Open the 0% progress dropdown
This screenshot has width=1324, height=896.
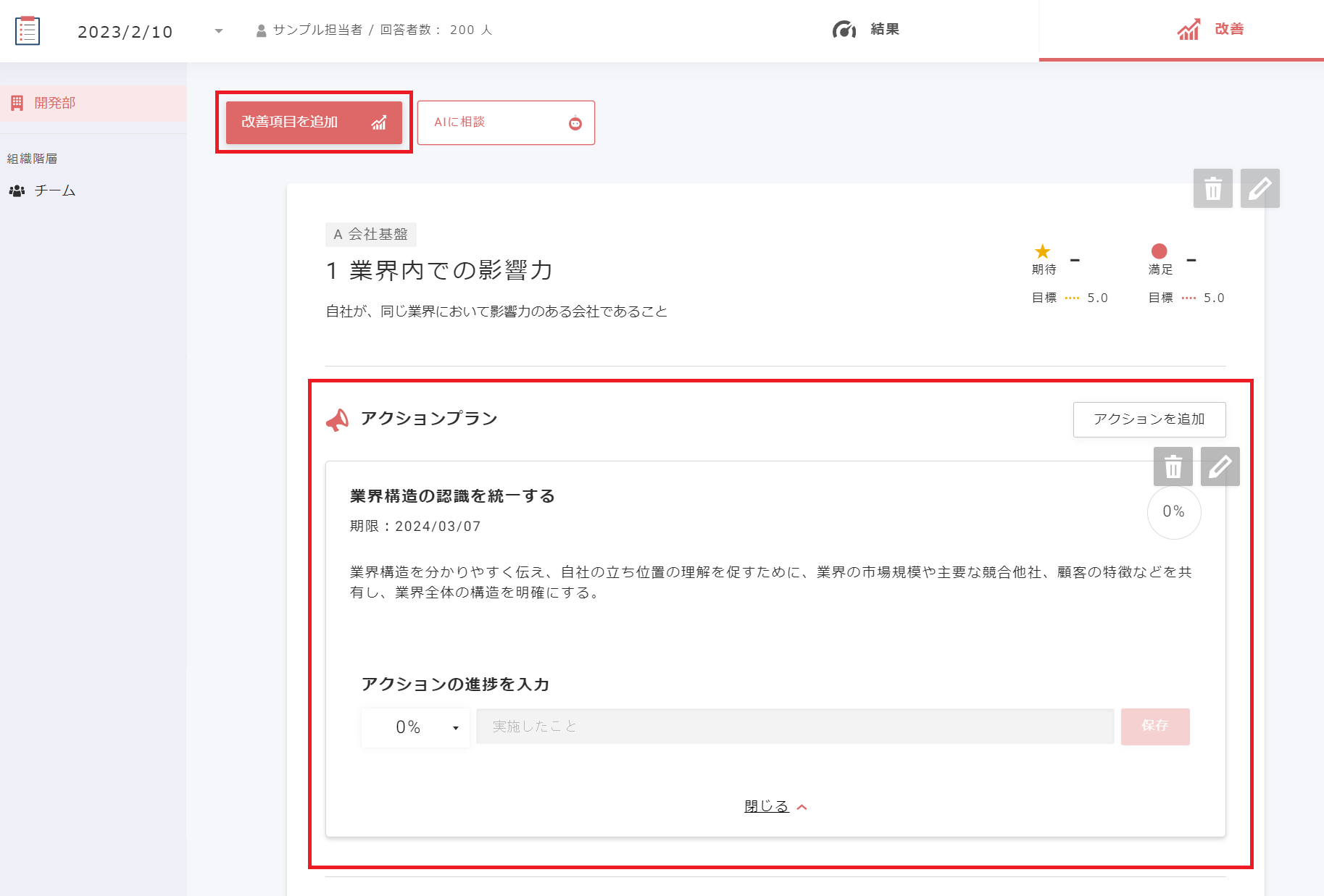click(x=416, y=727)
